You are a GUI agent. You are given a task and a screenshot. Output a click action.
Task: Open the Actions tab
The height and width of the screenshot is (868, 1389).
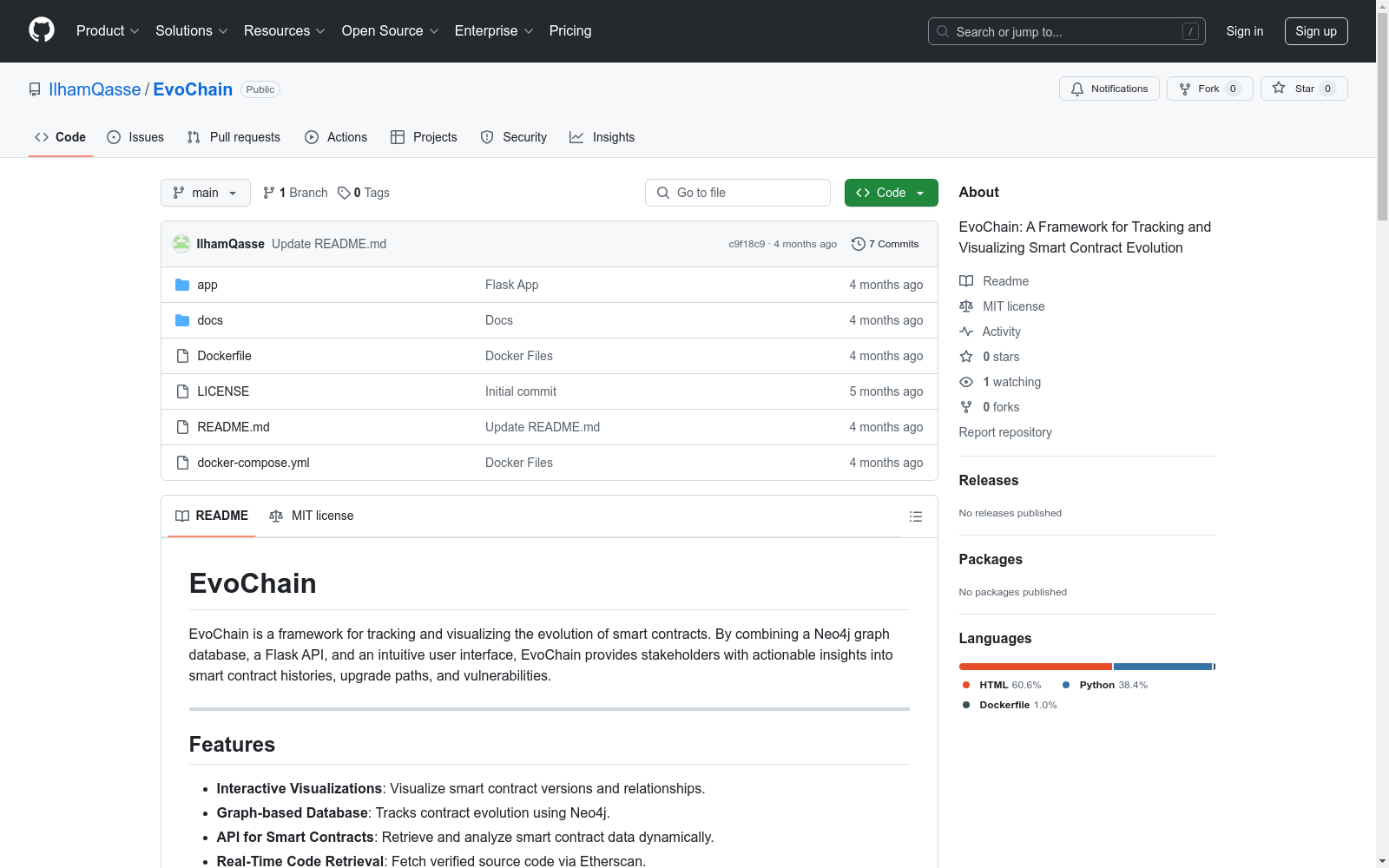(x=336, y=137)
